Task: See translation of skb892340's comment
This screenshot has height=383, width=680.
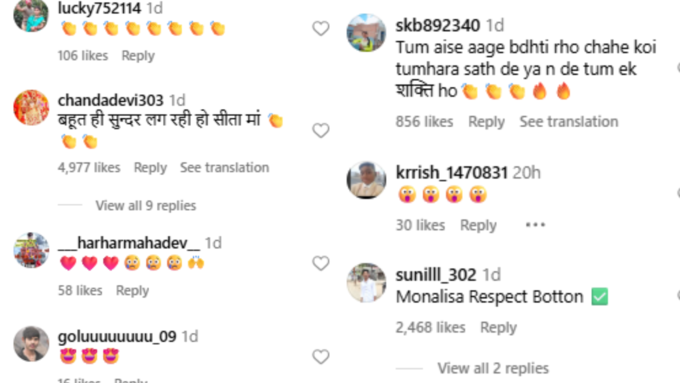Action: pos(569,122)
